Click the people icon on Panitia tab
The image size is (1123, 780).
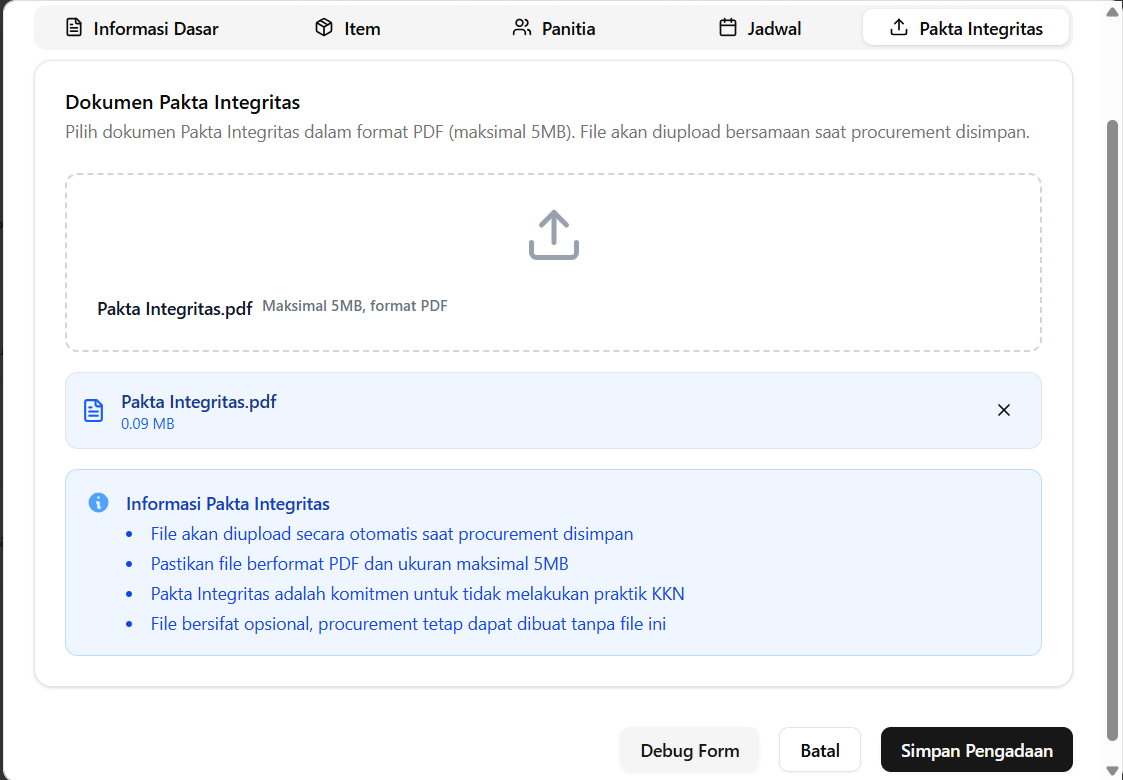tap(521, 28)
